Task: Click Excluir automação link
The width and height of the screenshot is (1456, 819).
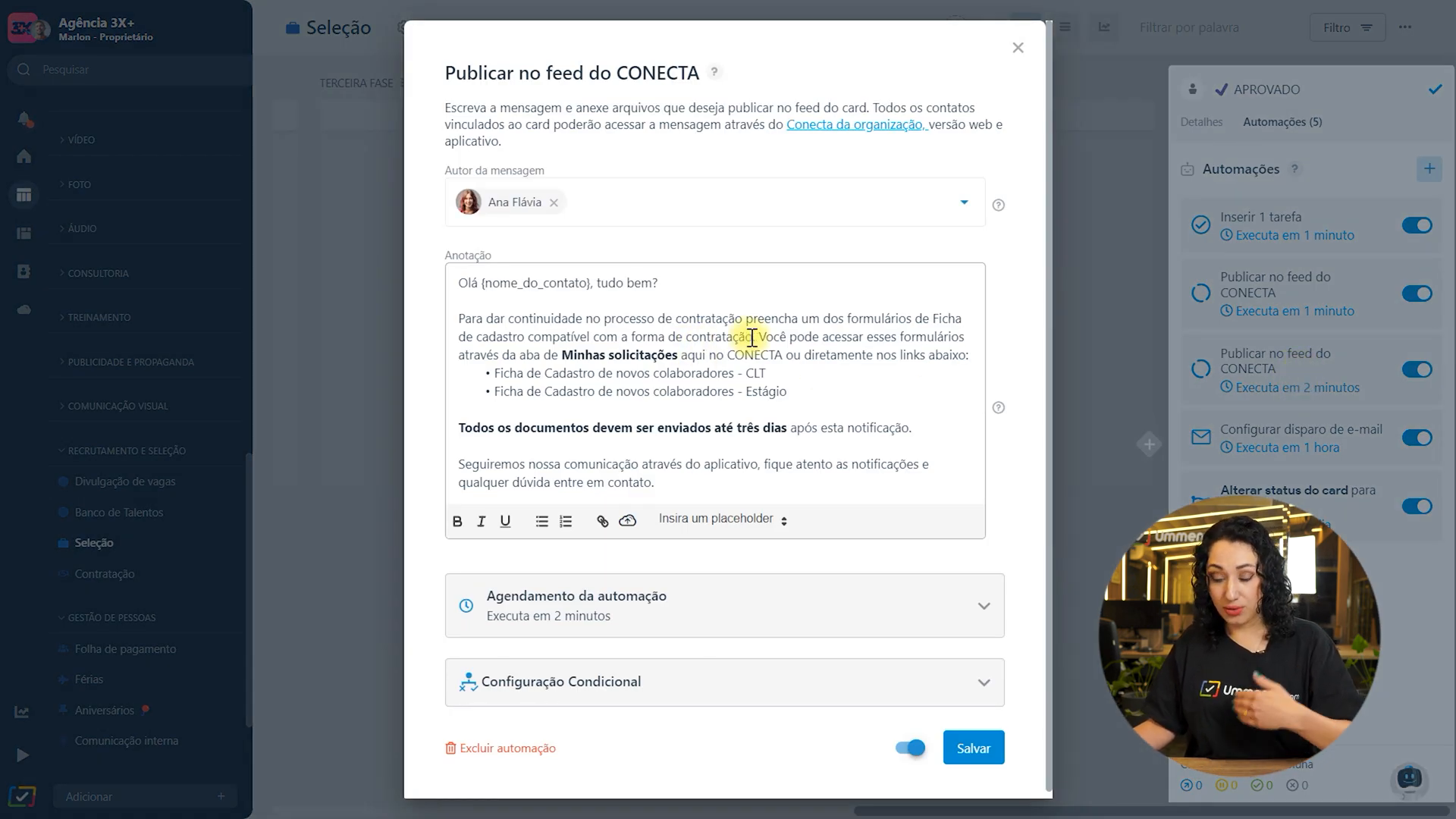Action: [x=500, y=748]
